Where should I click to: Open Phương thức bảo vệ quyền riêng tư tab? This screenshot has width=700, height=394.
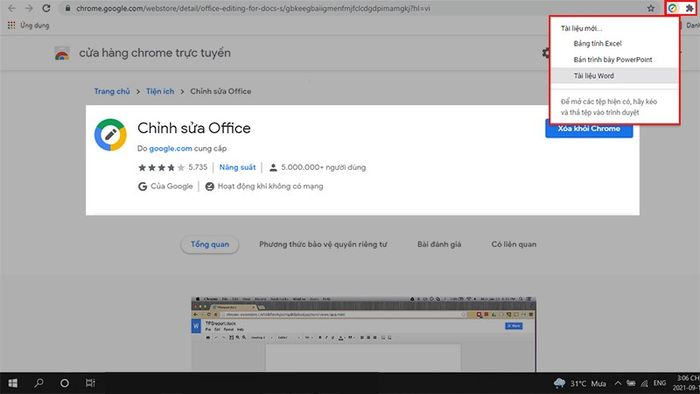(x=323, y=245)
